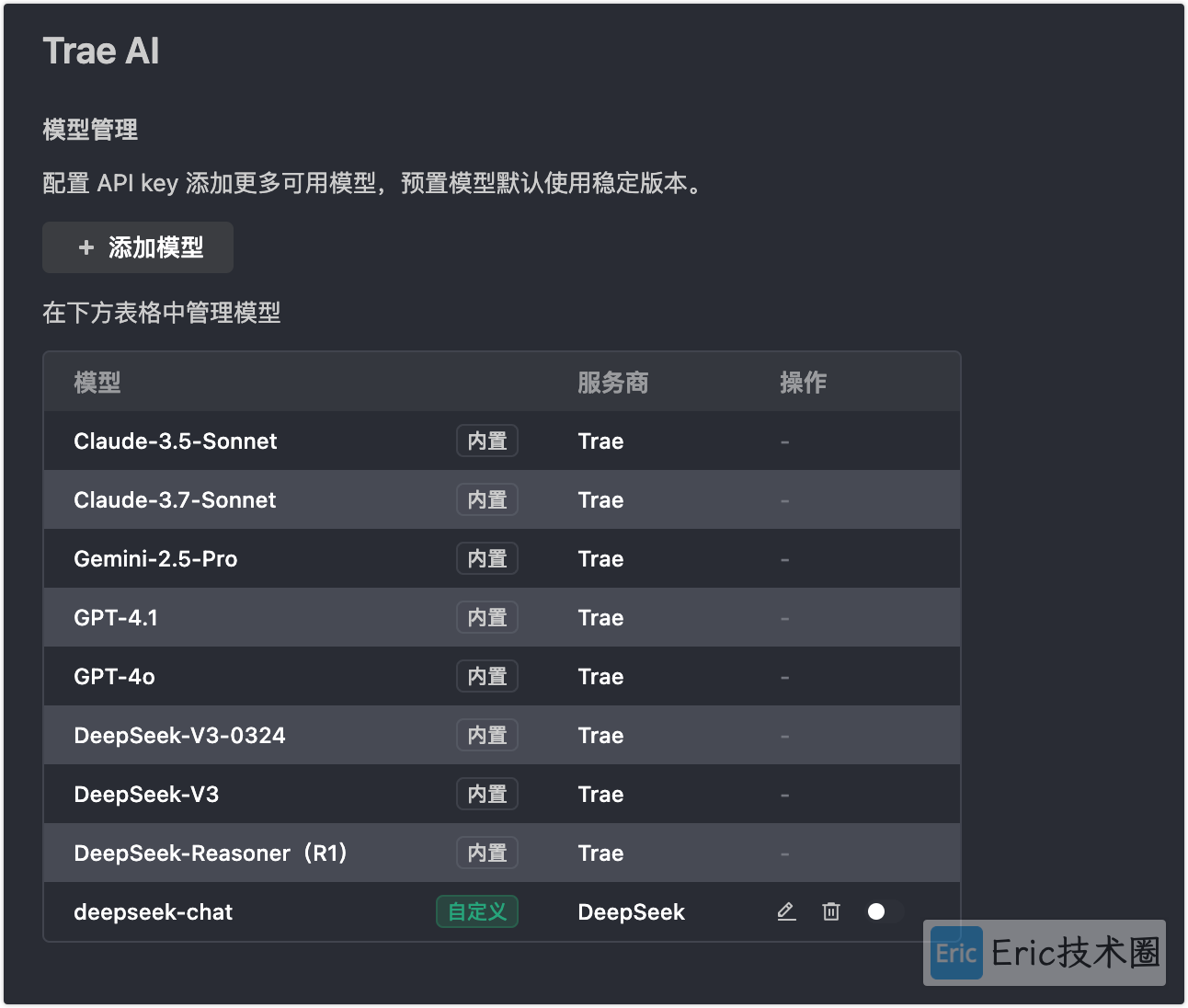Toggle the deepseek-chat model switch

click(x=885, y=911)
